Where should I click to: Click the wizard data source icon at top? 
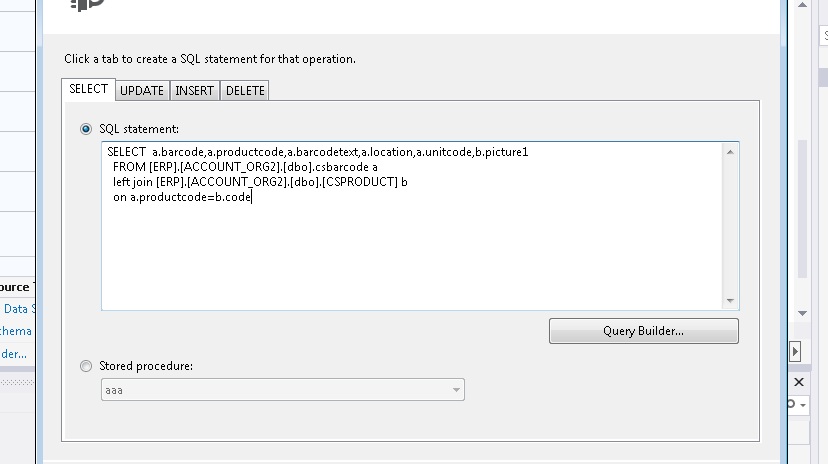coord(89,5)
